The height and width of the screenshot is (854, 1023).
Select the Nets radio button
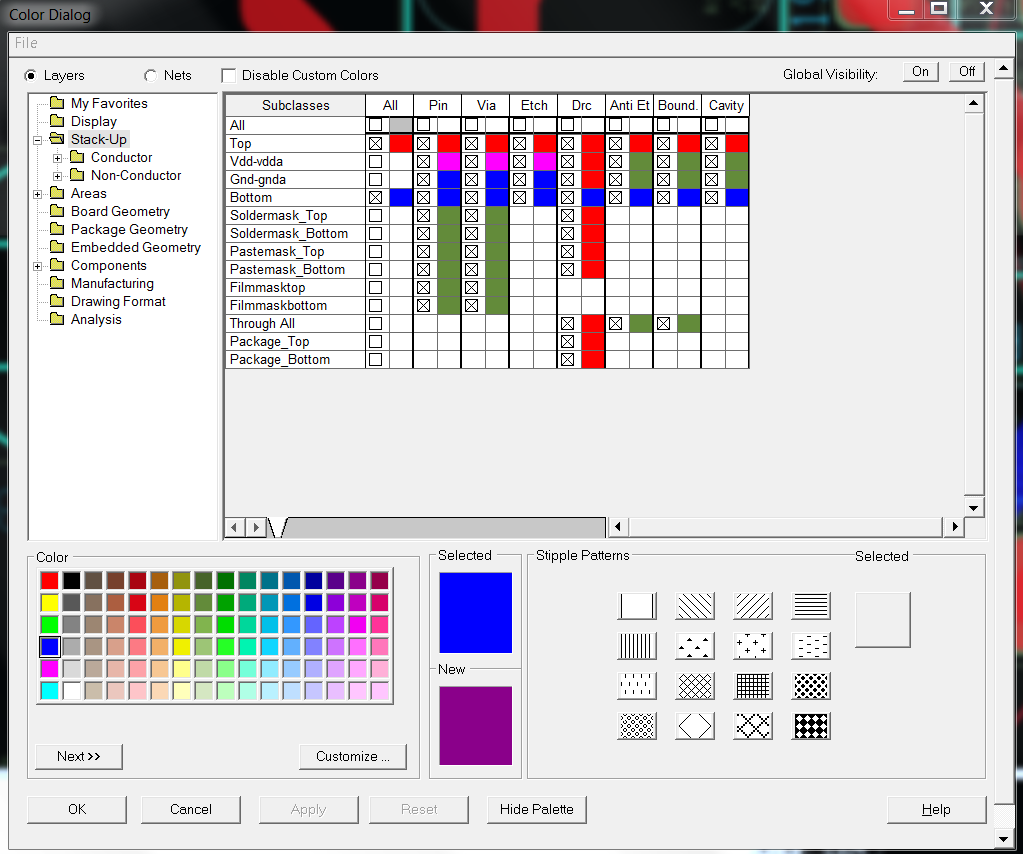(151, 75)
